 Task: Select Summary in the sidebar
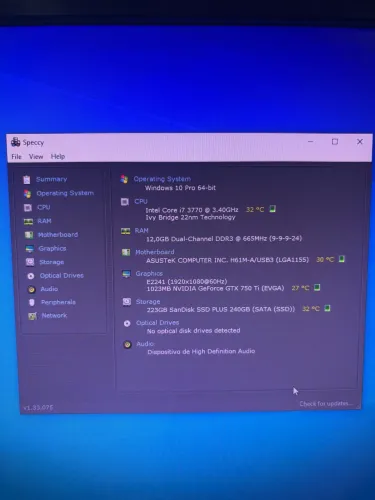[x=52, y=179]
